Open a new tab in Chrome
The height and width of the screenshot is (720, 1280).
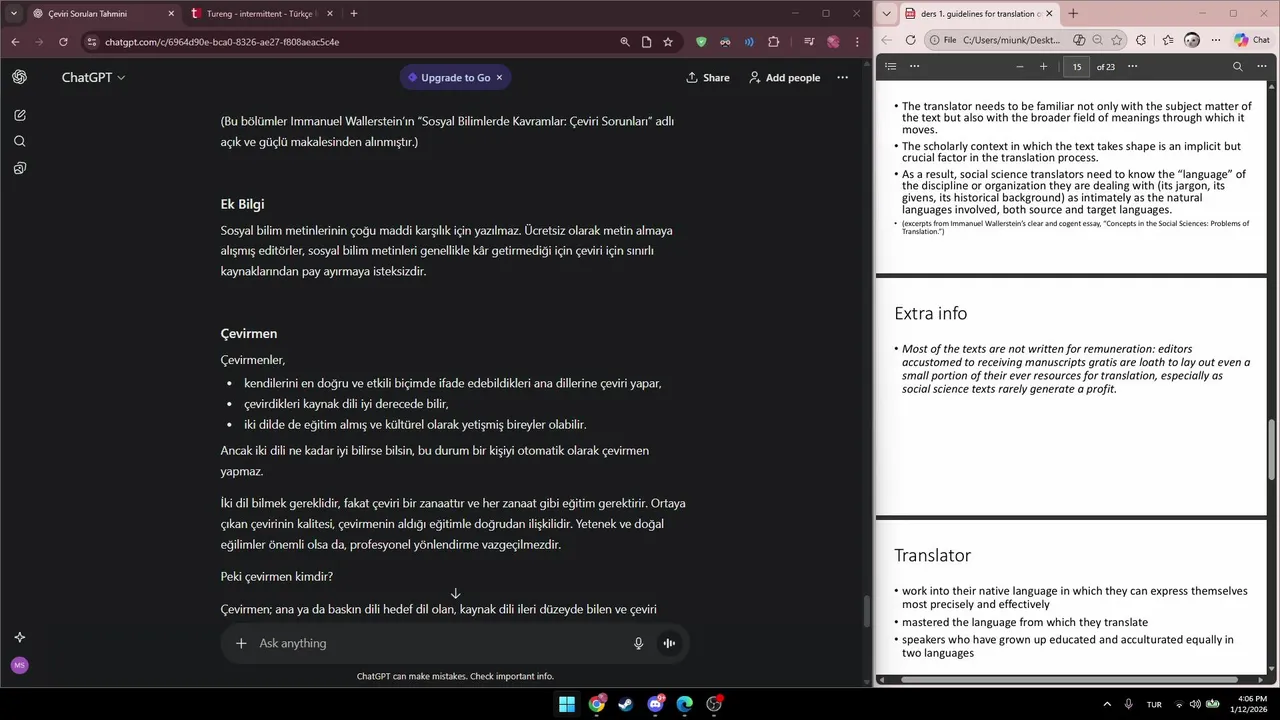354,13
